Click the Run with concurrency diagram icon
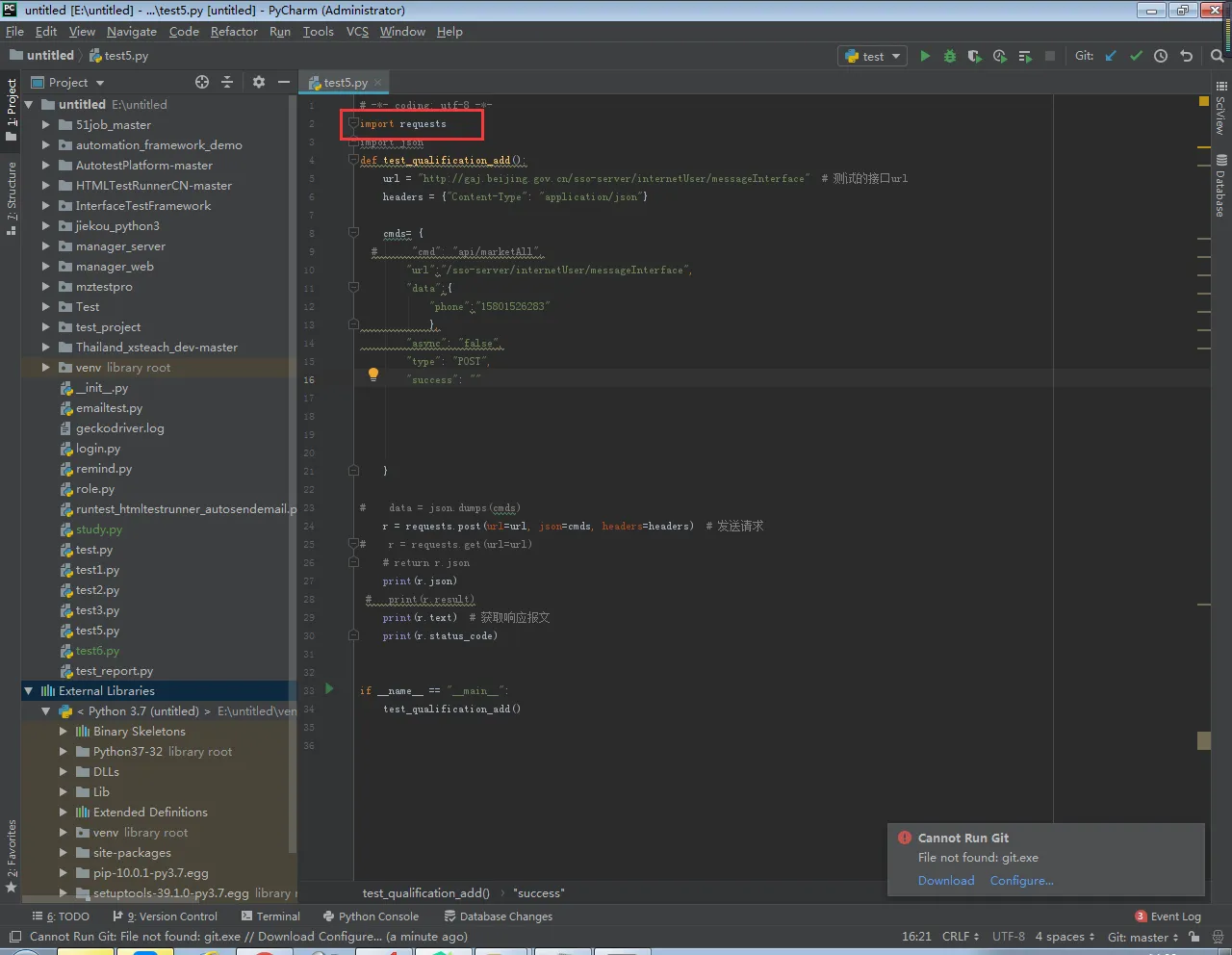 (1025, 56)
